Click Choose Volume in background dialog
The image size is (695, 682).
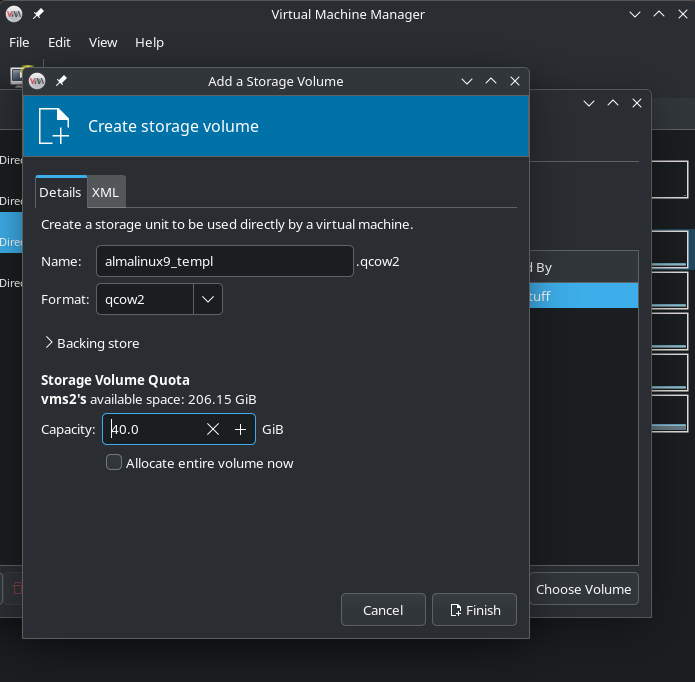(583, 589)
